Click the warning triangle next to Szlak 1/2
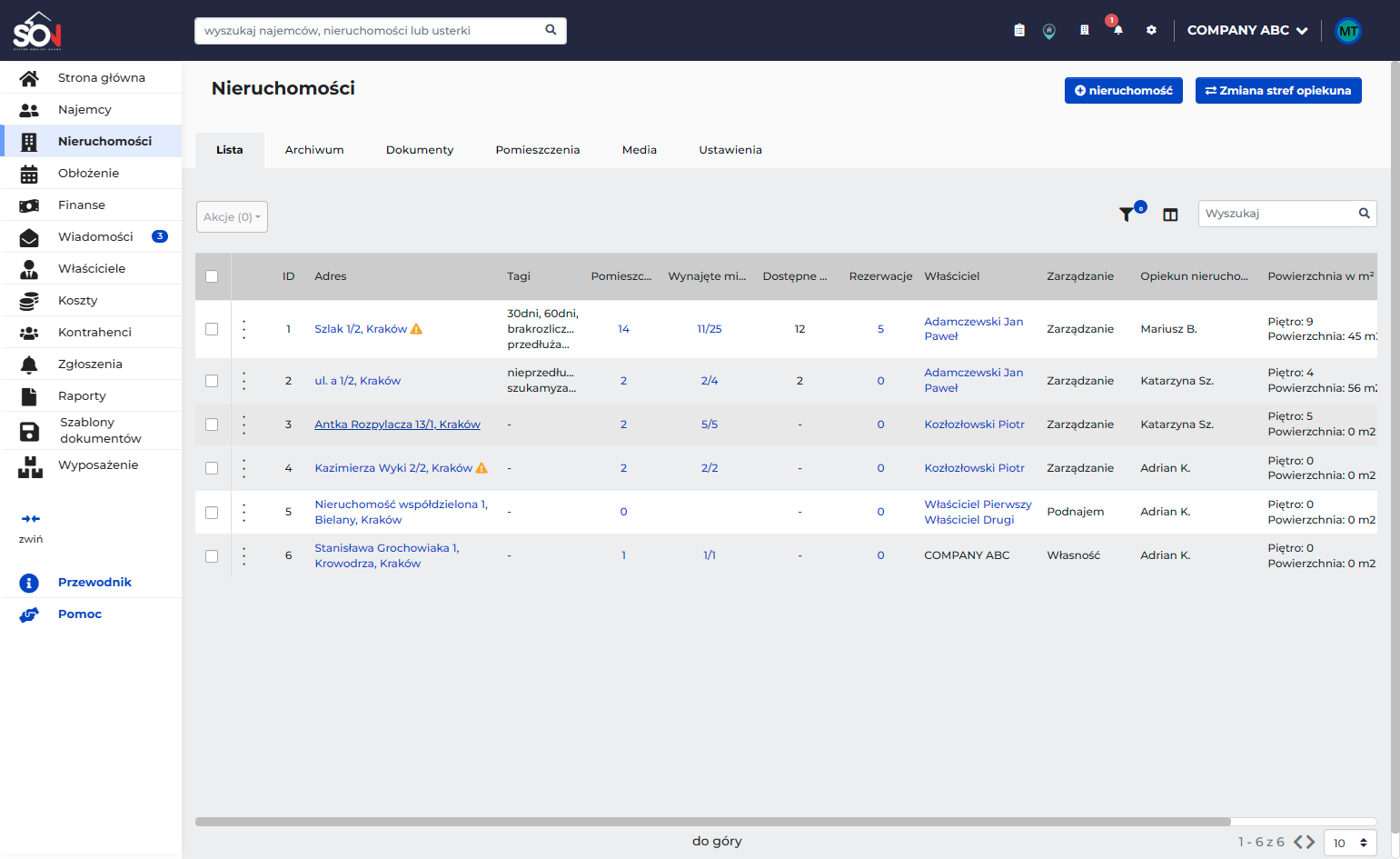 pyautogui.click(x=416, y=329)
